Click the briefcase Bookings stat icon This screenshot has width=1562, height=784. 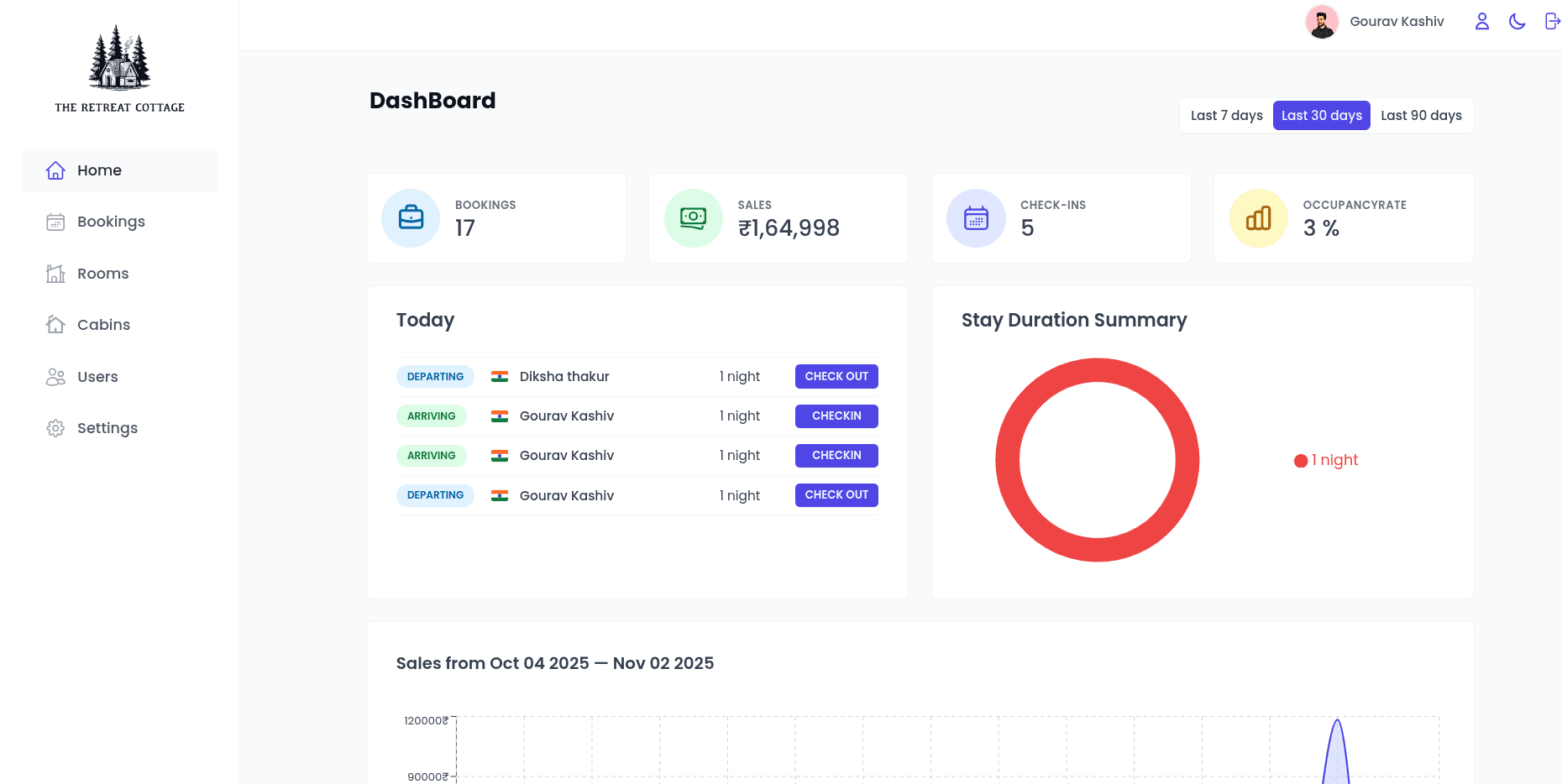[411, 217]
